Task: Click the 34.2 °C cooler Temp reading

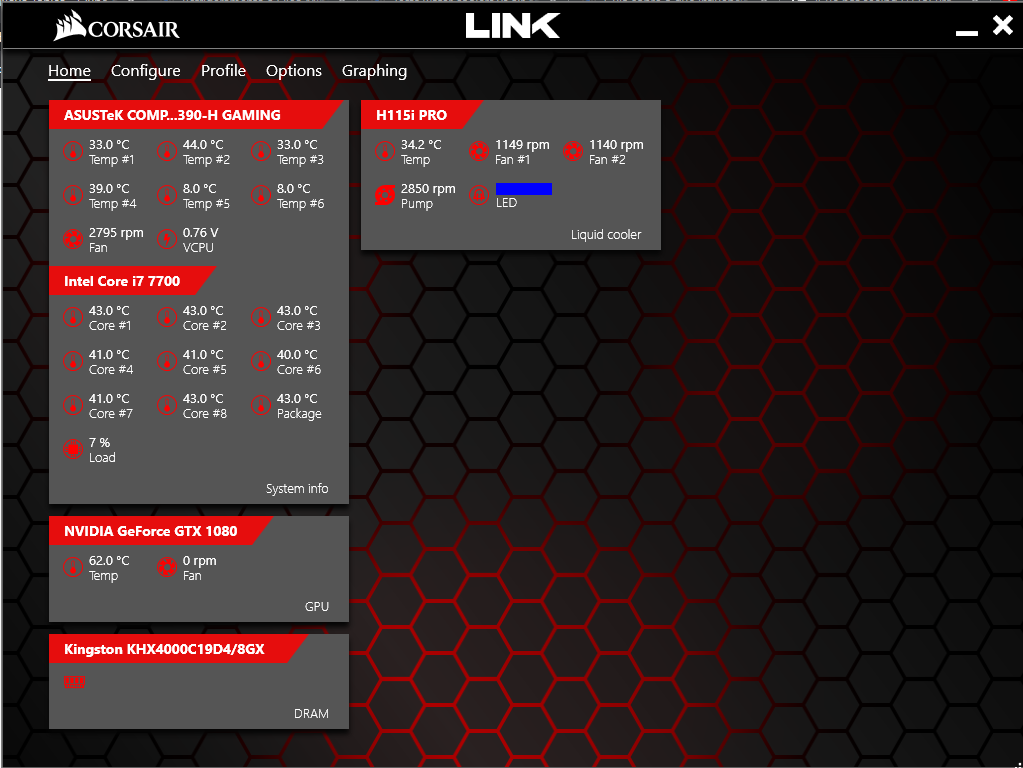Action: point(421,145)
